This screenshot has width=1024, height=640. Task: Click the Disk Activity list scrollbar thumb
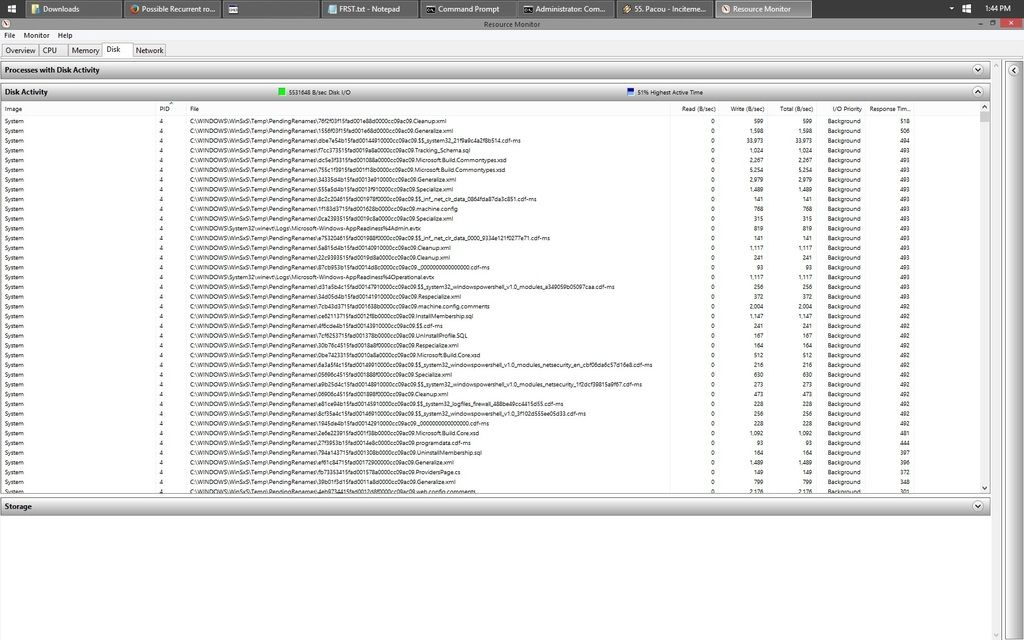985,118
